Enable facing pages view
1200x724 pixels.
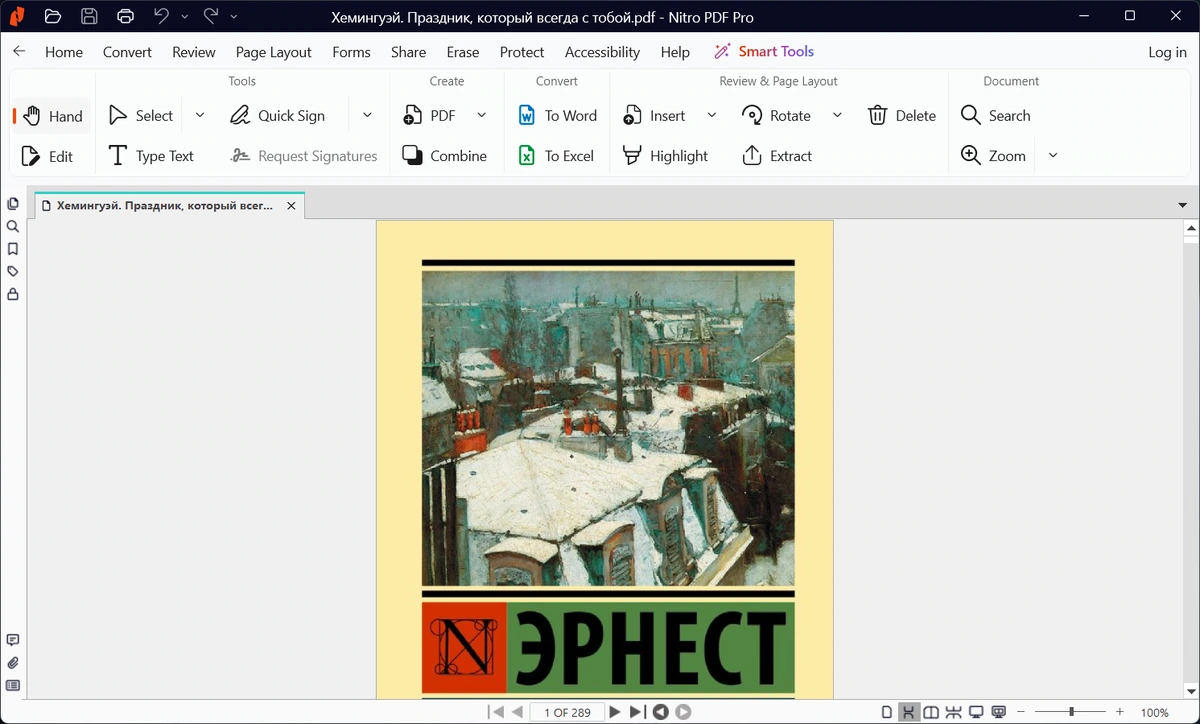click(931, 712)
